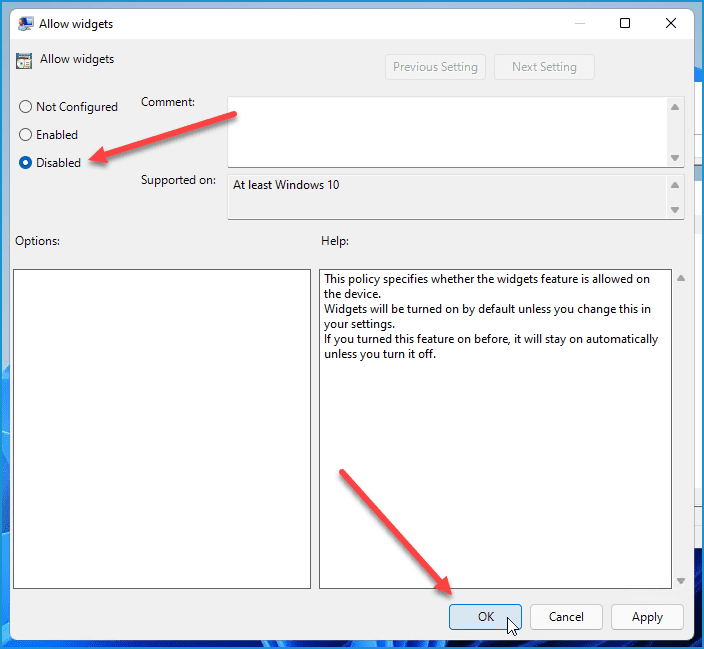Click the Help policy description text
The image size is (704, 649).
[x=491, y=316]
